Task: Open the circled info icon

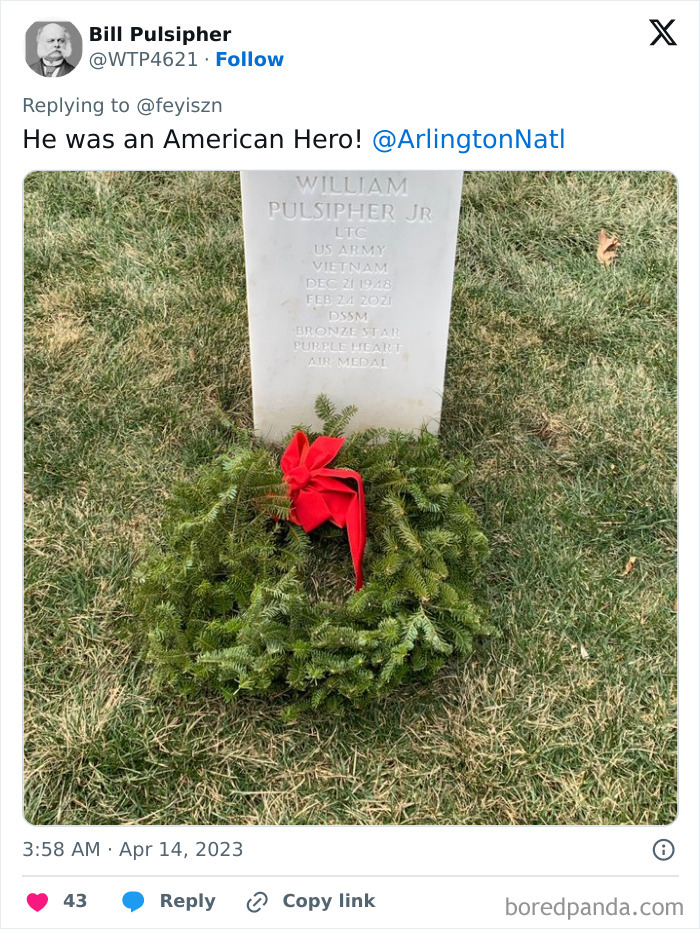Action: 663,850
